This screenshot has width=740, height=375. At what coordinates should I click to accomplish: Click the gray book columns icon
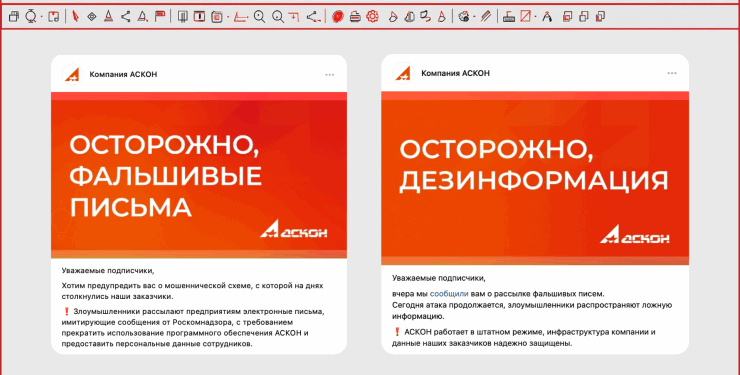click(x=183, y=17)
